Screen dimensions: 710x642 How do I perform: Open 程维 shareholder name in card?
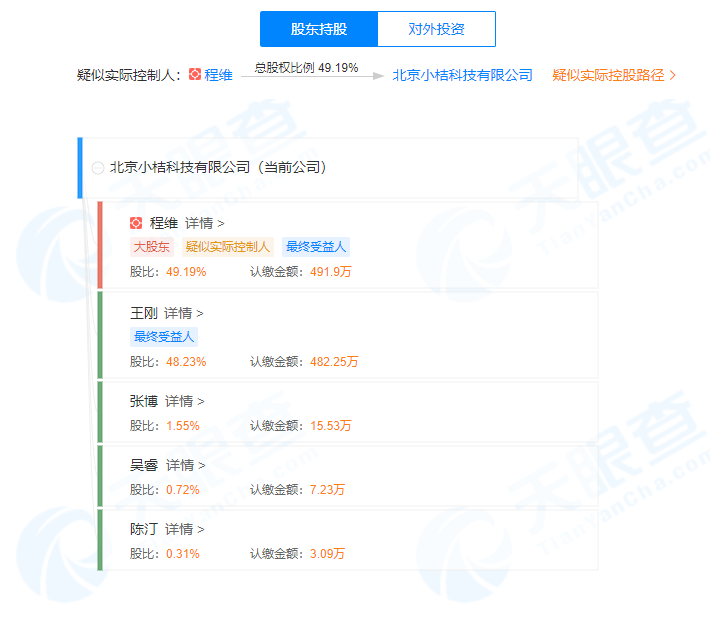pos(164,223)
